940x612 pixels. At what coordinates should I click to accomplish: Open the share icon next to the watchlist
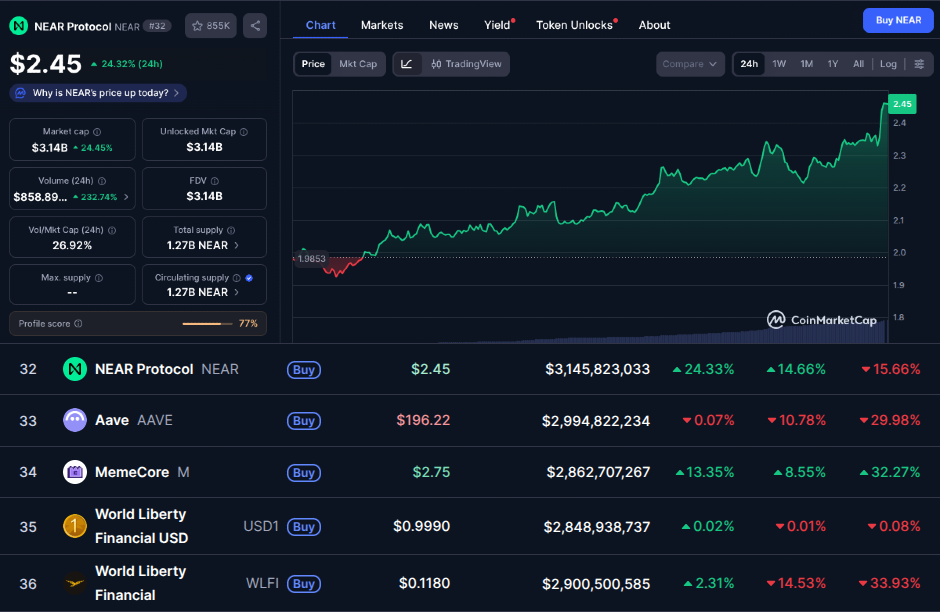click(254, 25)
